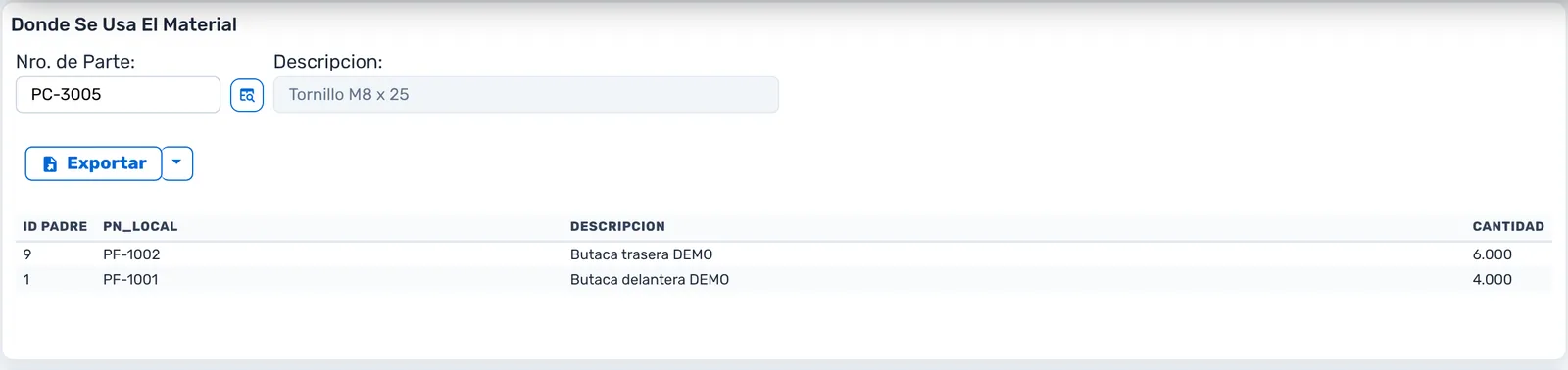Viewport: 1568px width, 370px height.
Task: Click the ID padre cell with value 1
Action: click(x=26, y=280)
